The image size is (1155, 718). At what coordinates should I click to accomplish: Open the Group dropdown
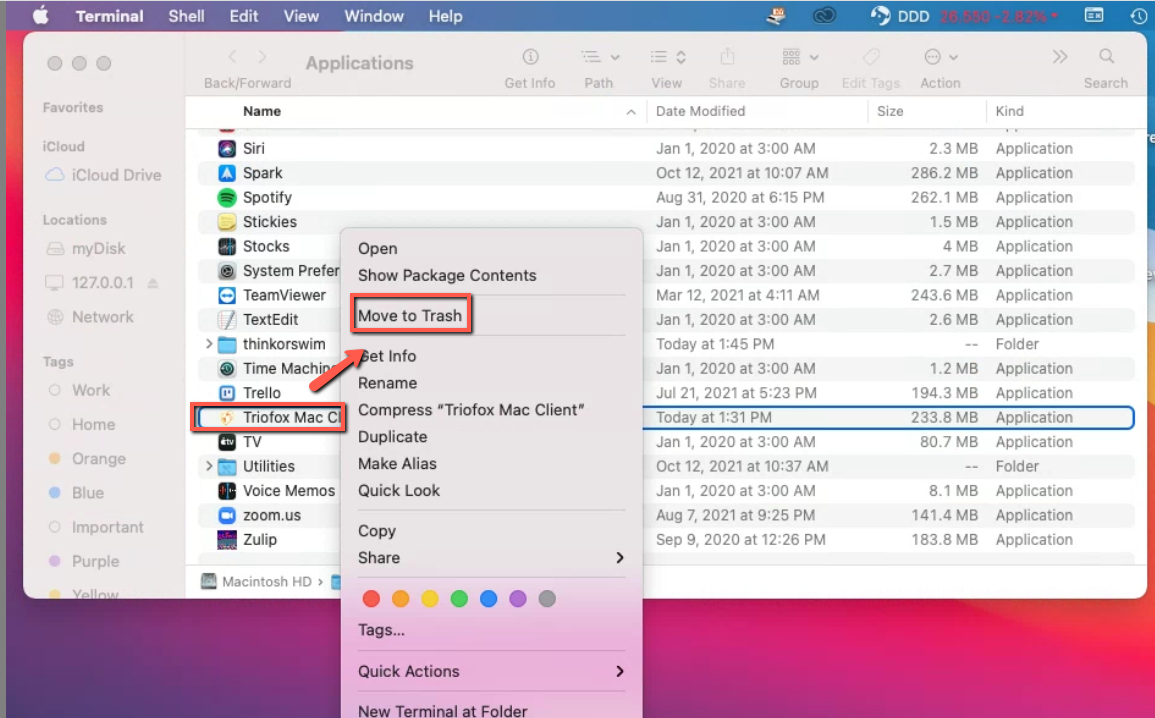click(800, 57)
